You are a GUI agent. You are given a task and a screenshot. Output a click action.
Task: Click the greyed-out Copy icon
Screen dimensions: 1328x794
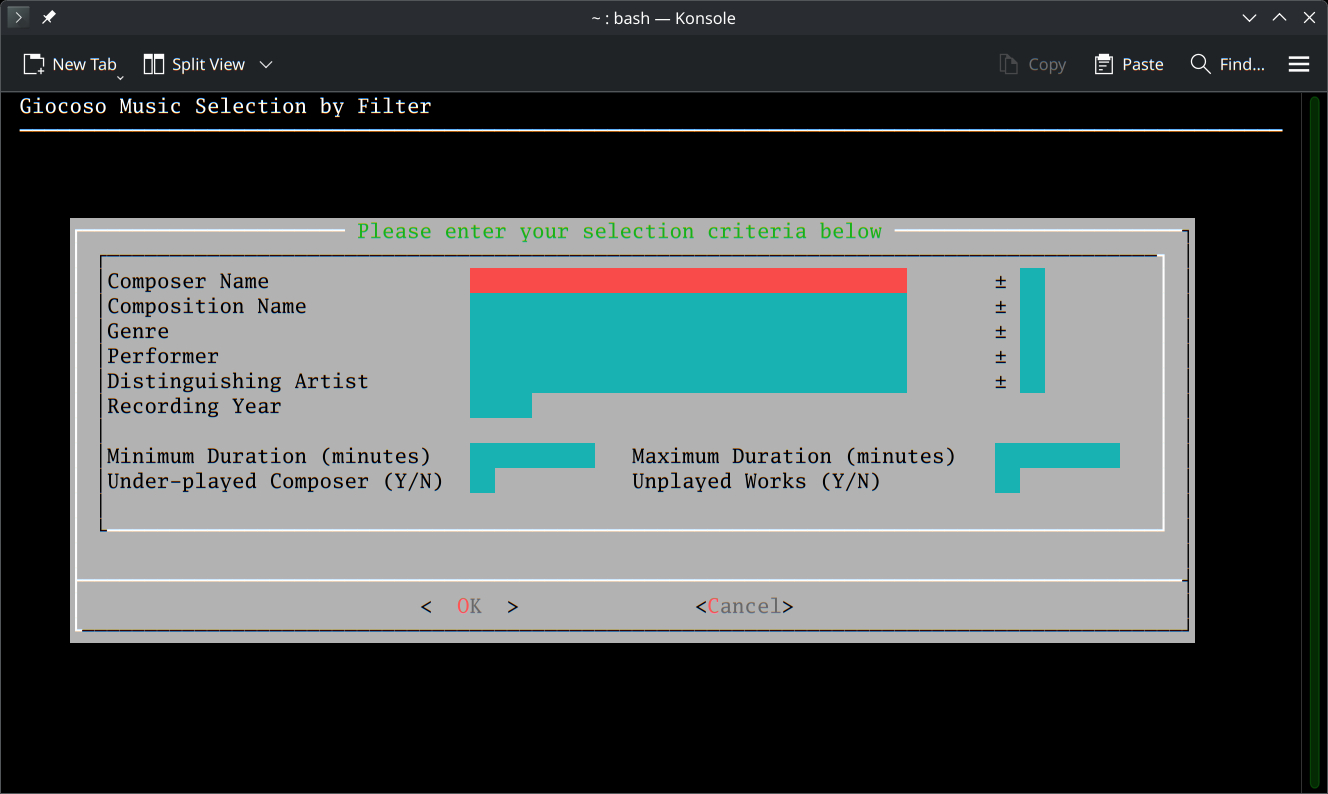point(1009,64)
